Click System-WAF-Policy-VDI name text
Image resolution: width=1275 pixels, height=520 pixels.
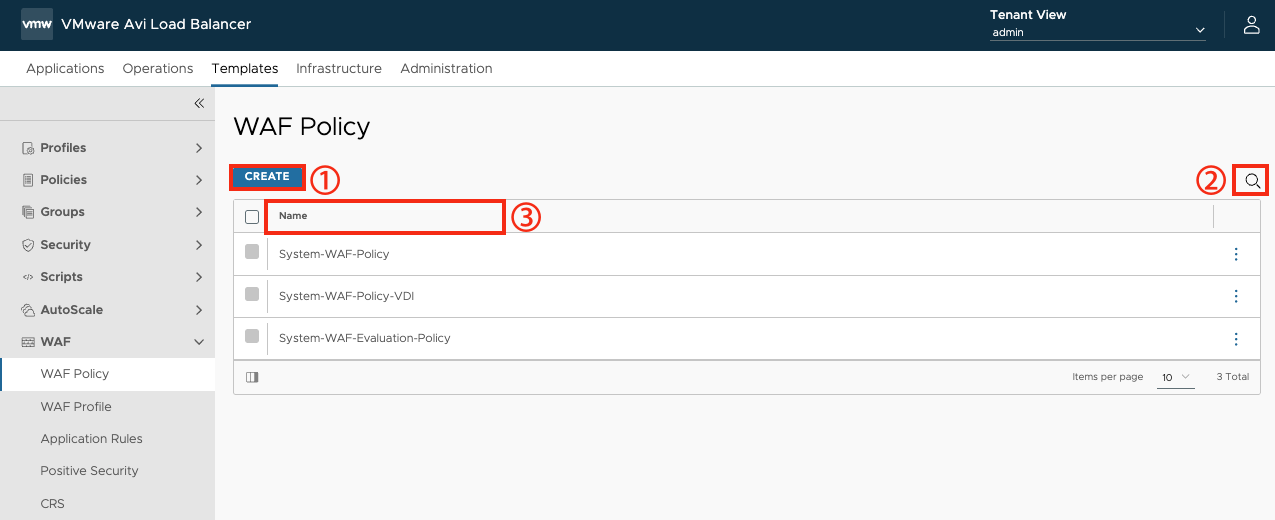click(x=346, y=296)
